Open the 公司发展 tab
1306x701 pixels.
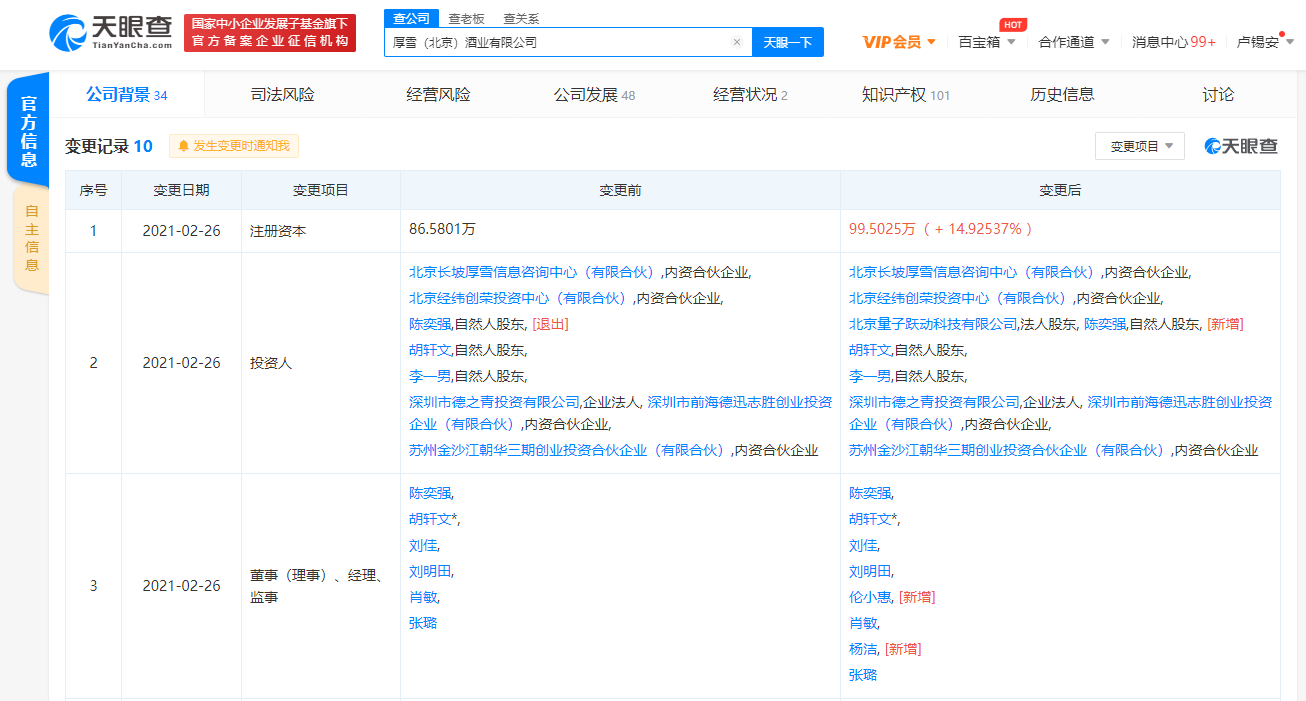[595, 95]
